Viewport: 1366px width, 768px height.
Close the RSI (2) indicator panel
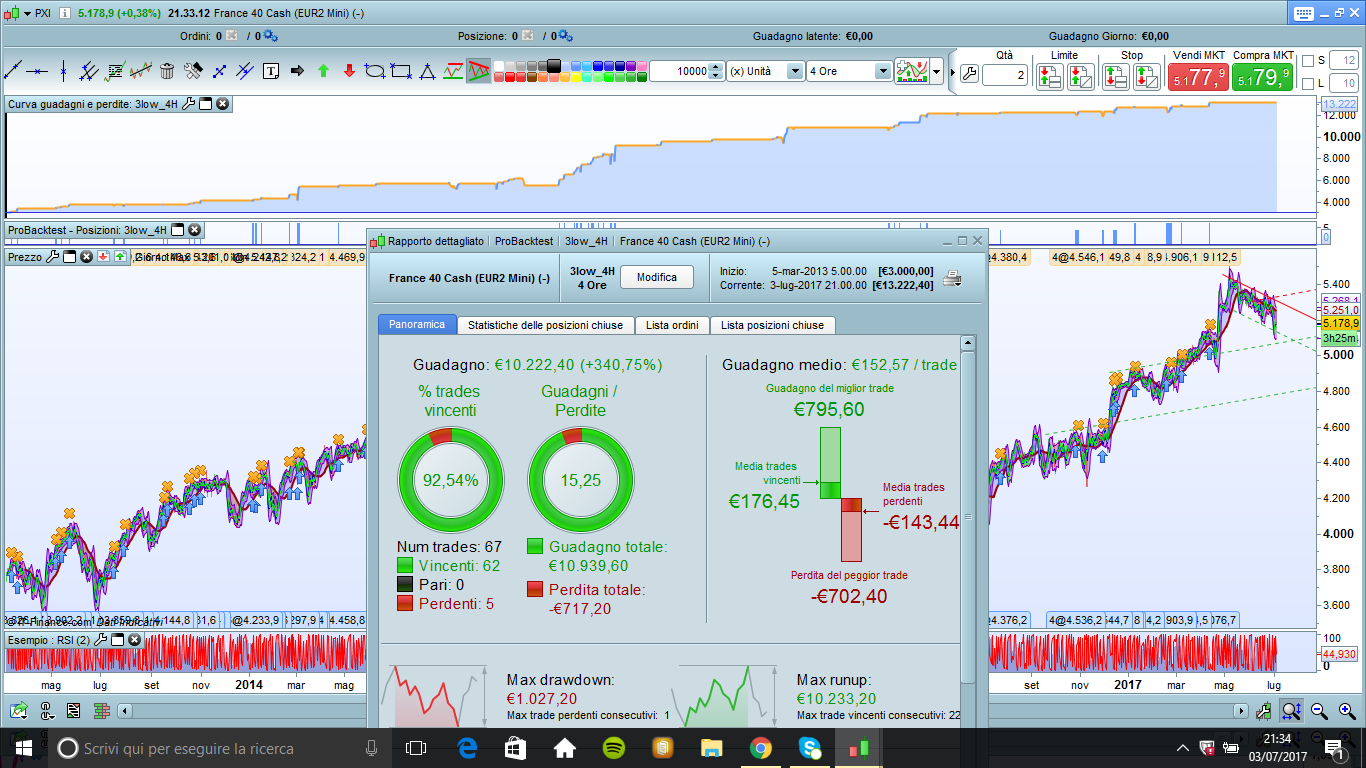coord(136,639)
